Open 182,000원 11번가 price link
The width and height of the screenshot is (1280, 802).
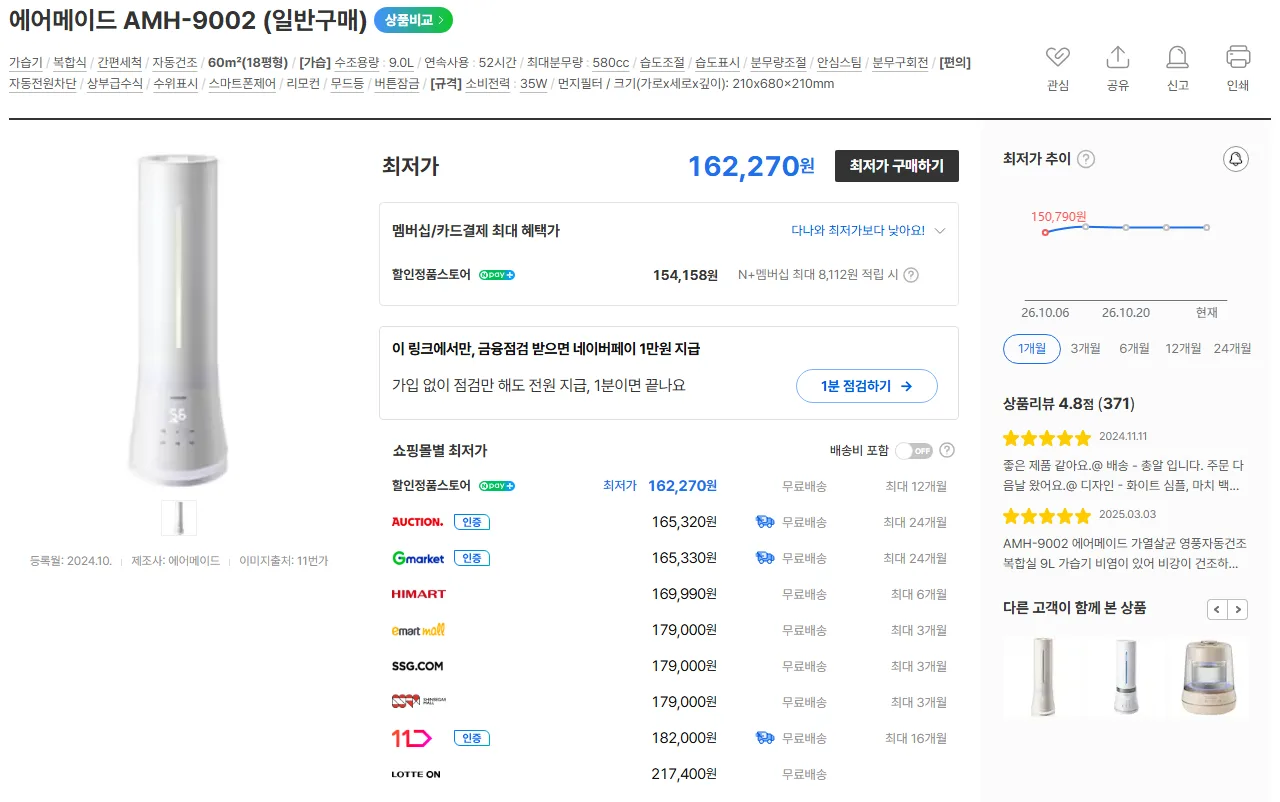[684, 738]
